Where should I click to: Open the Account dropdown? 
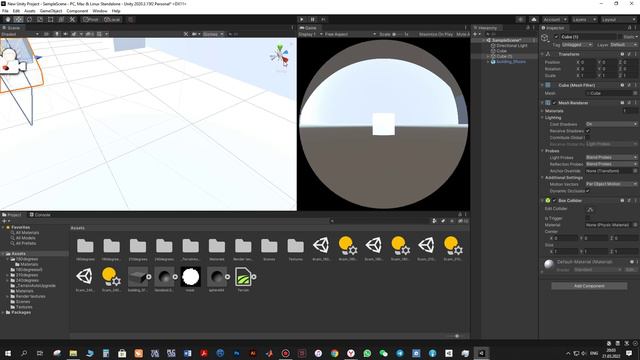(x=554, y=20)
